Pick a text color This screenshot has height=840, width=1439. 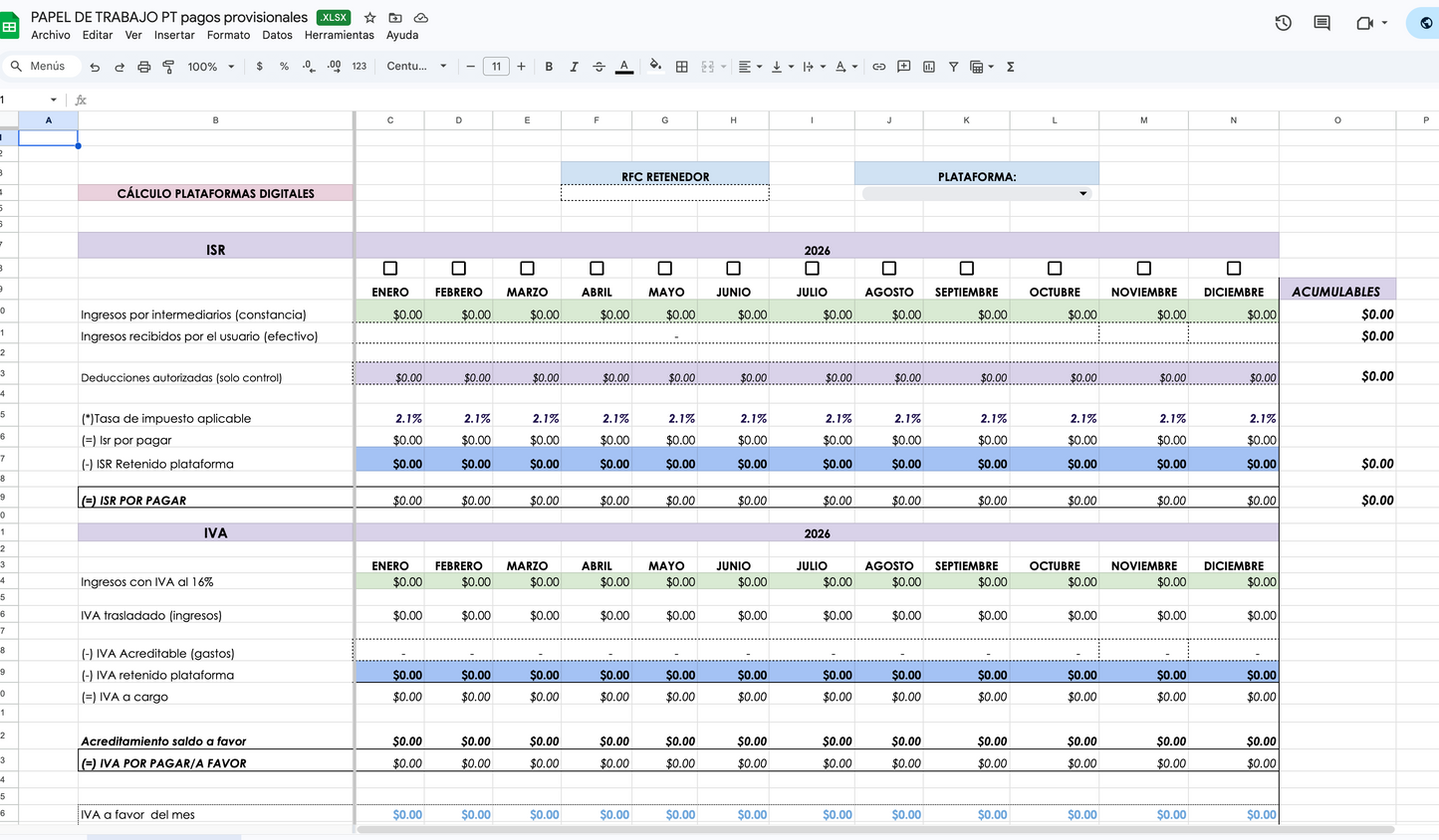624,67
